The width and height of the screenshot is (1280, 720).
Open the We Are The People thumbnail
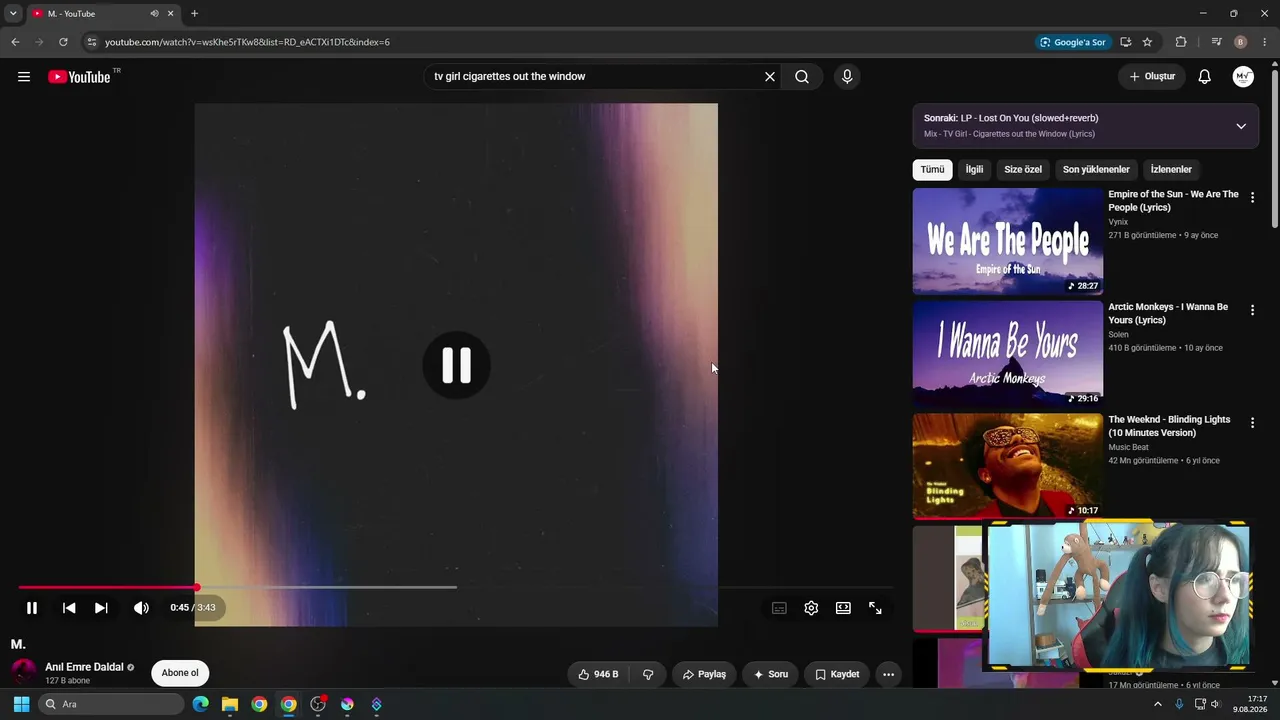click(x=1008, y=241)
